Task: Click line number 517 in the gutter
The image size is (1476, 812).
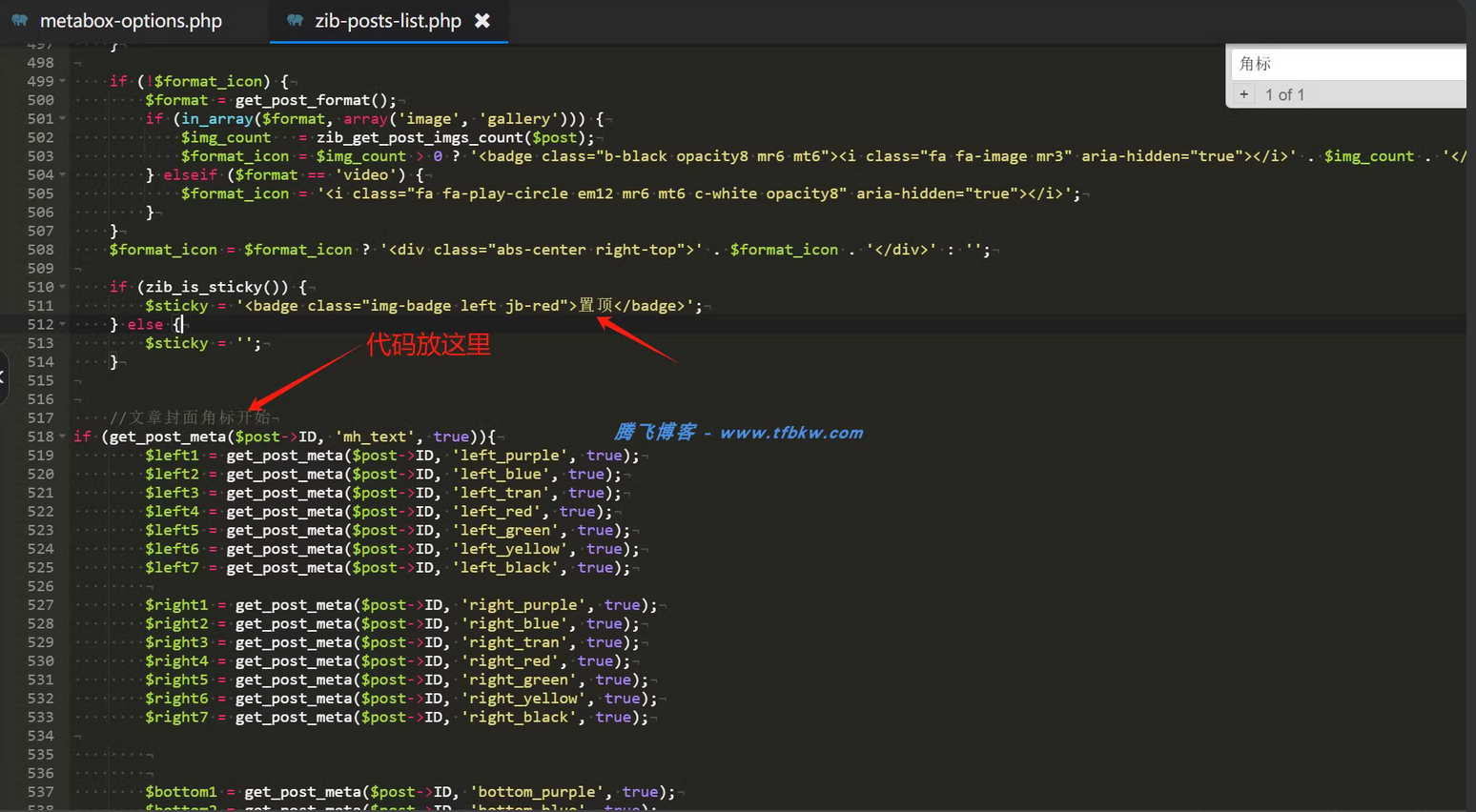Action: point(40,417)
